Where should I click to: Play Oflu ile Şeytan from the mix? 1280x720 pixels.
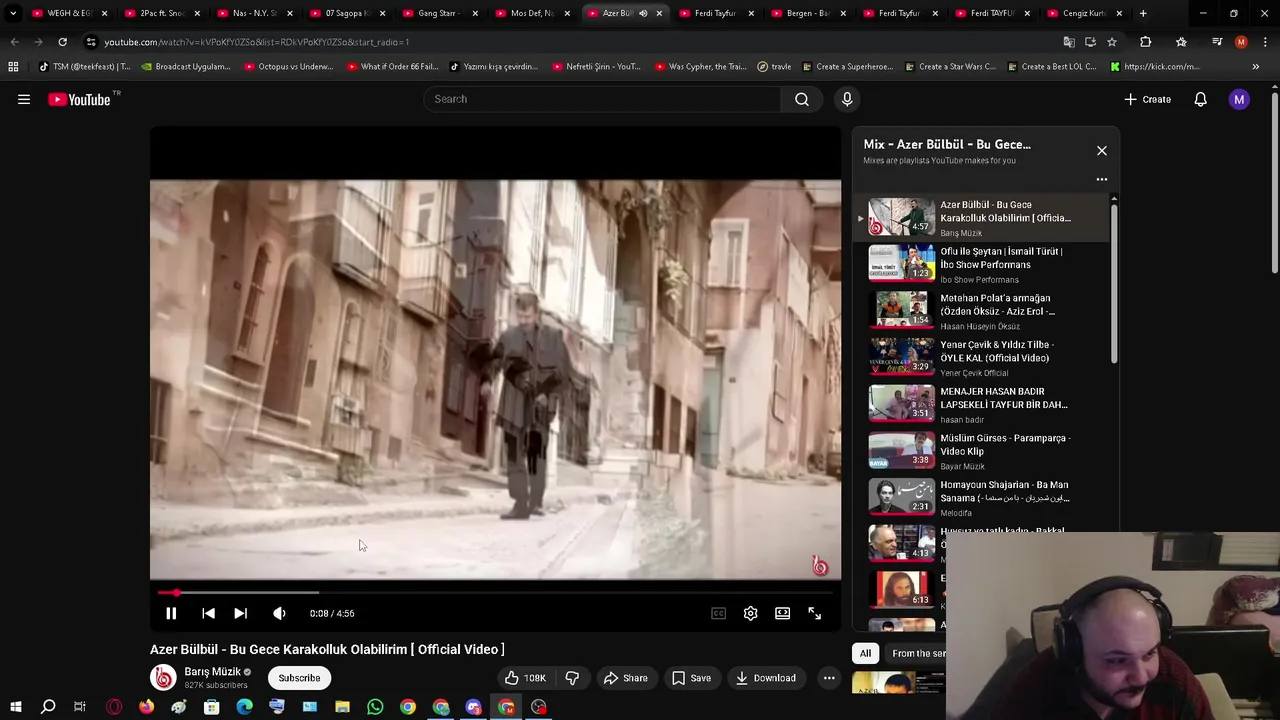click(x=982, y=264)
